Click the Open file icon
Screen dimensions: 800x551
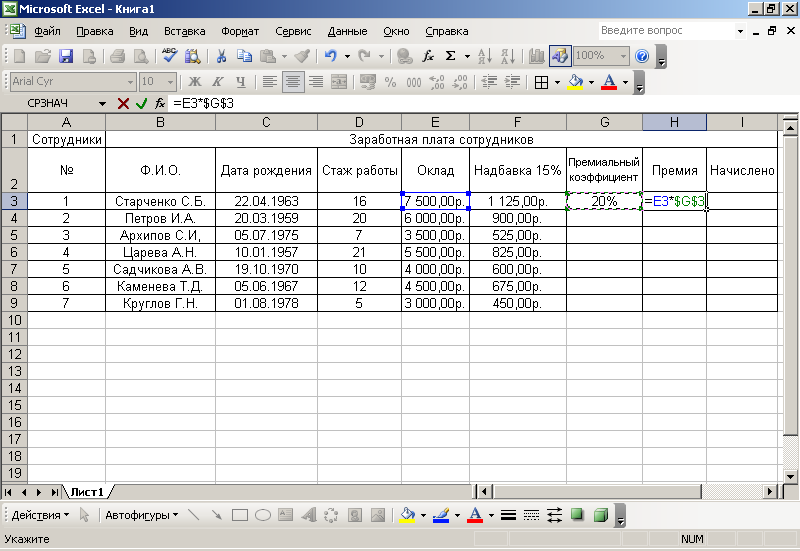tap(43, 56)
